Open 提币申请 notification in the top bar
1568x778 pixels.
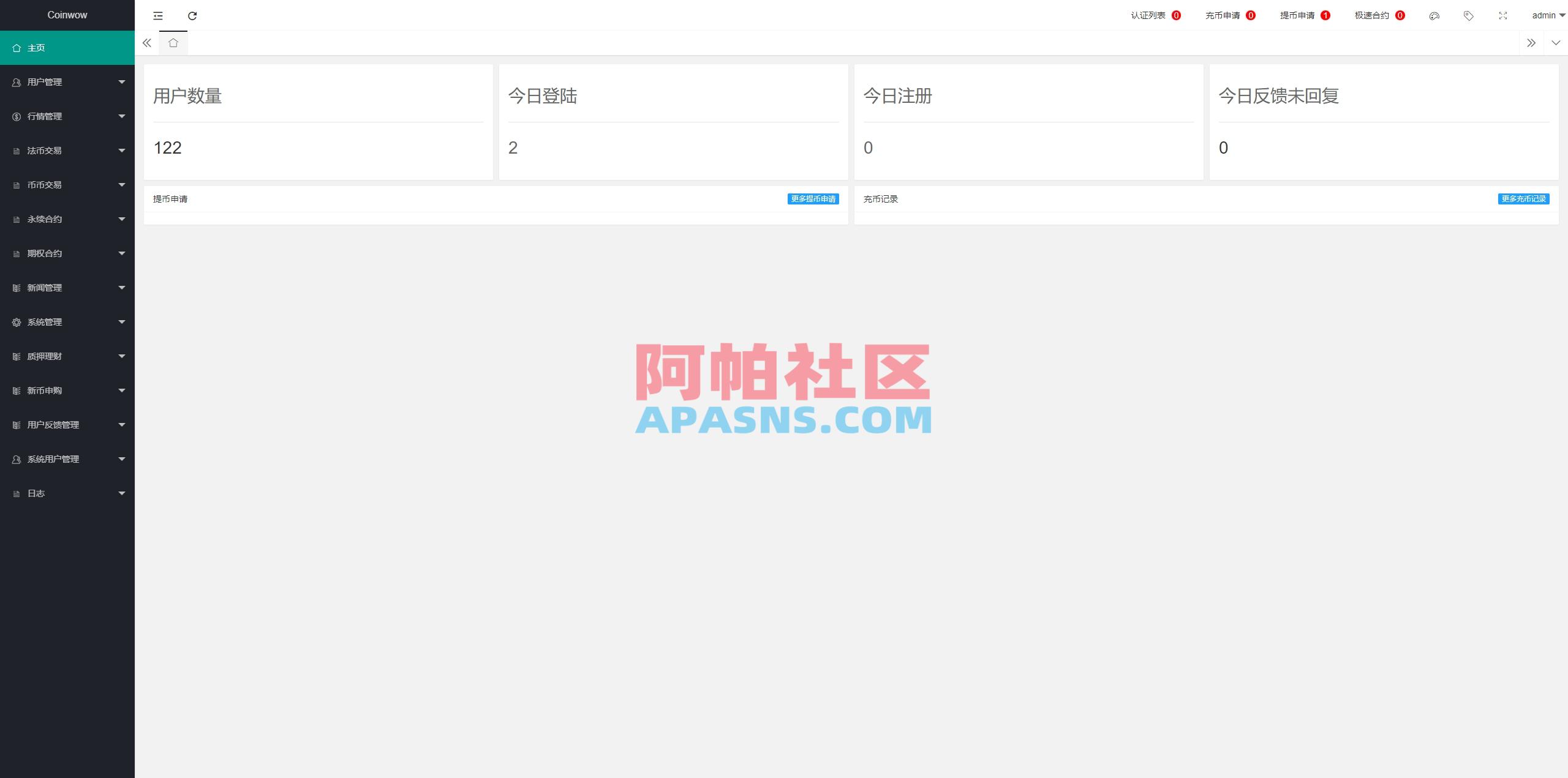pos(1305,15)
